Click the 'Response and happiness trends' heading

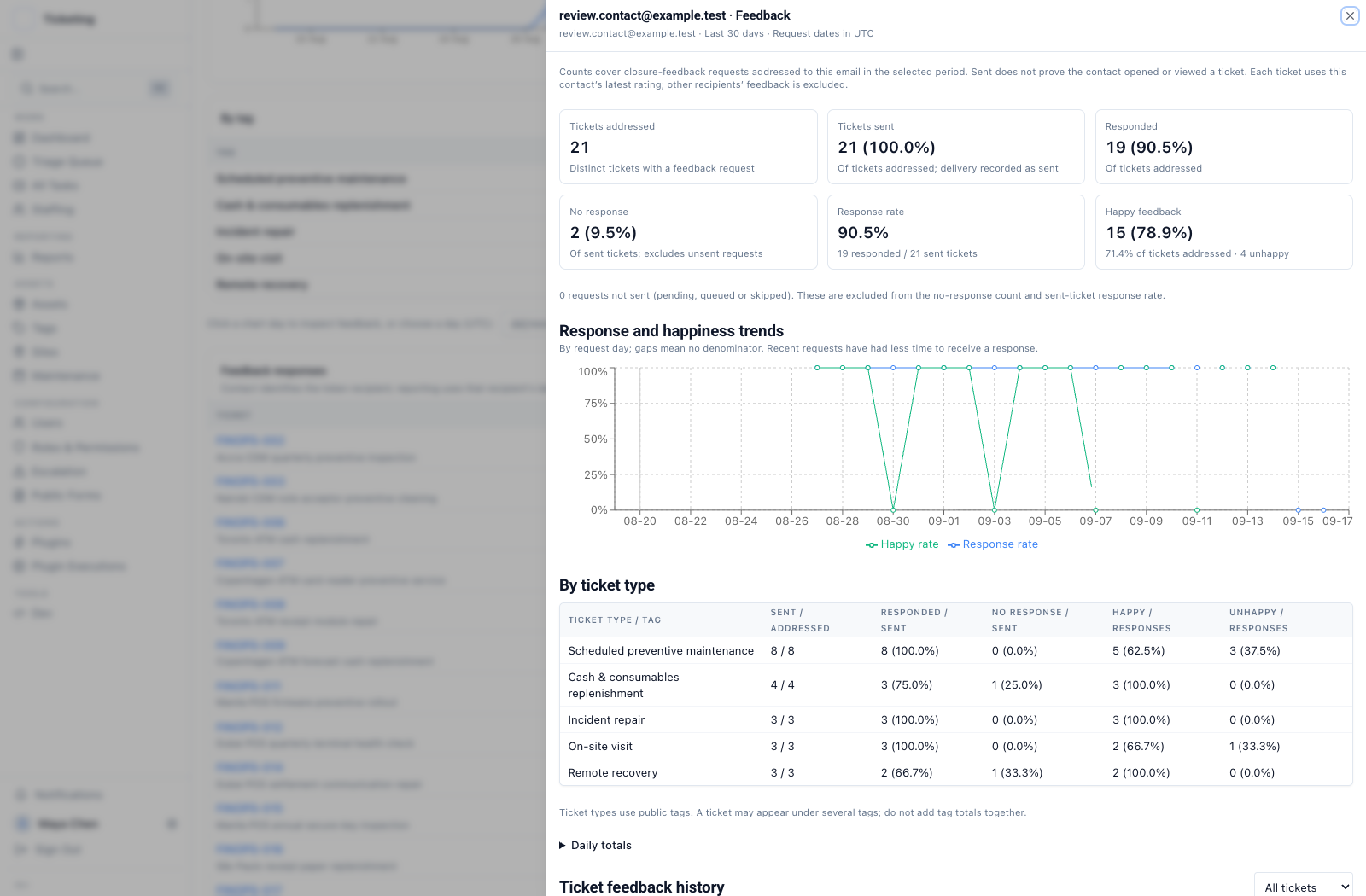671,331
